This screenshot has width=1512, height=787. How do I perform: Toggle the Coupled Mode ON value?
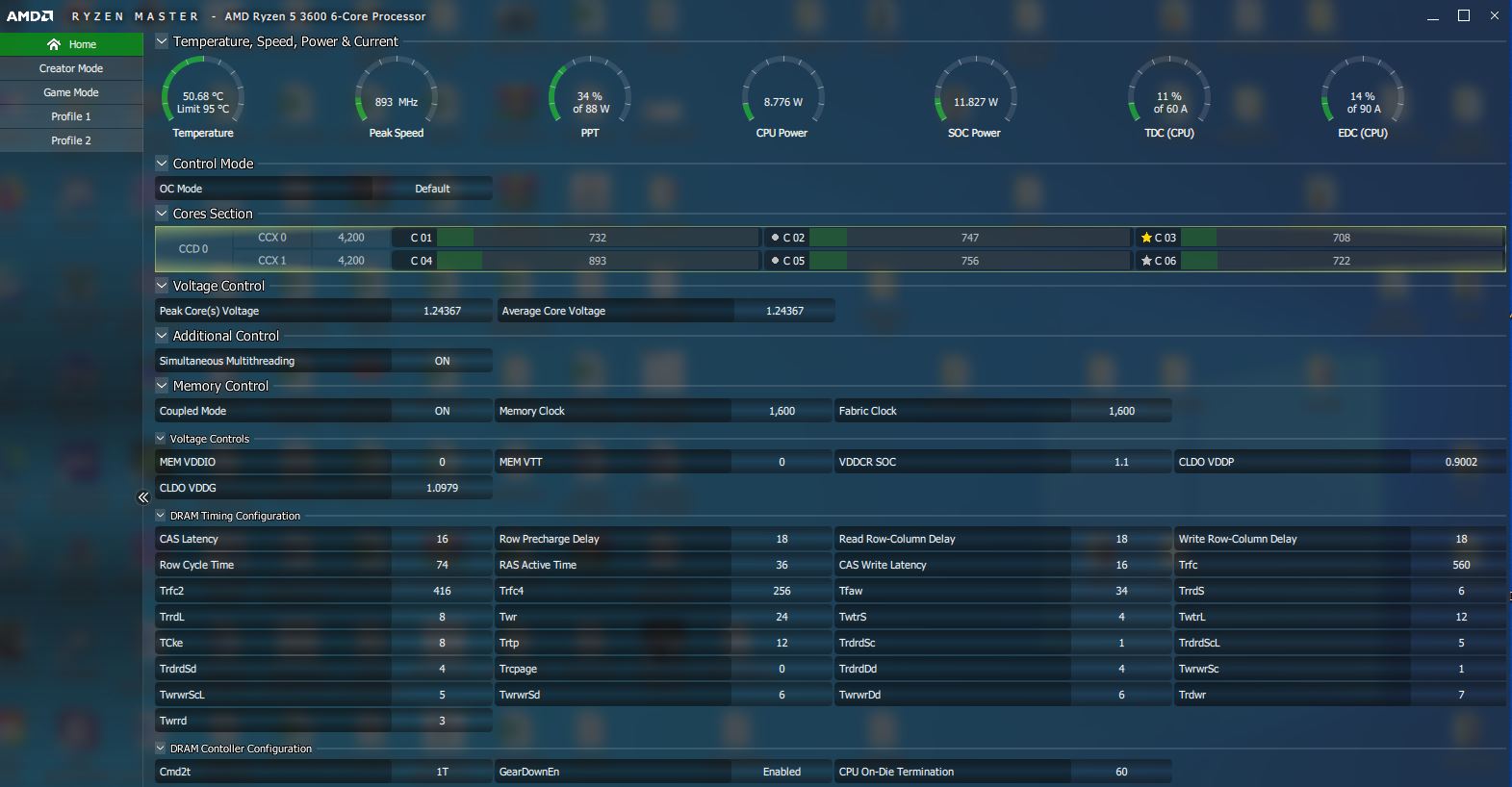(442, 411)
